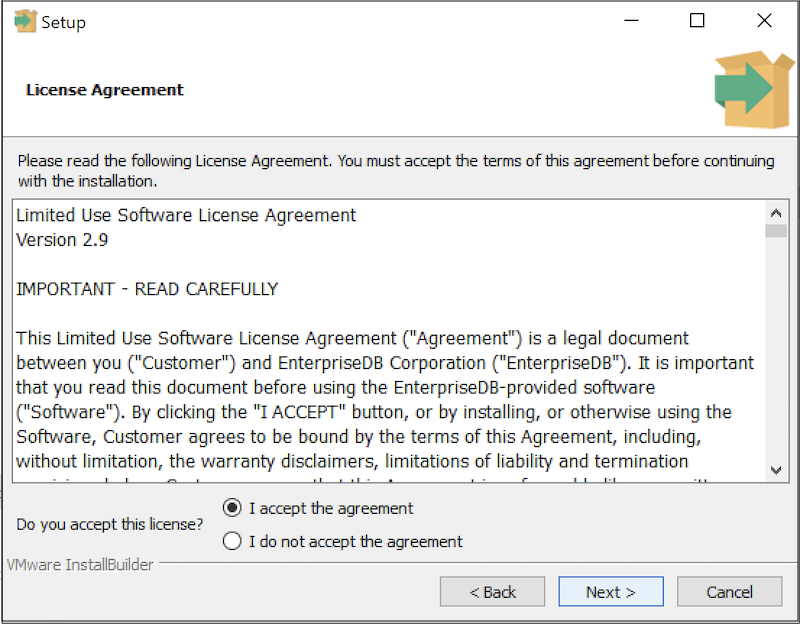Click the line starting 'Software, Customer agrees'

[x=358, y=437]
